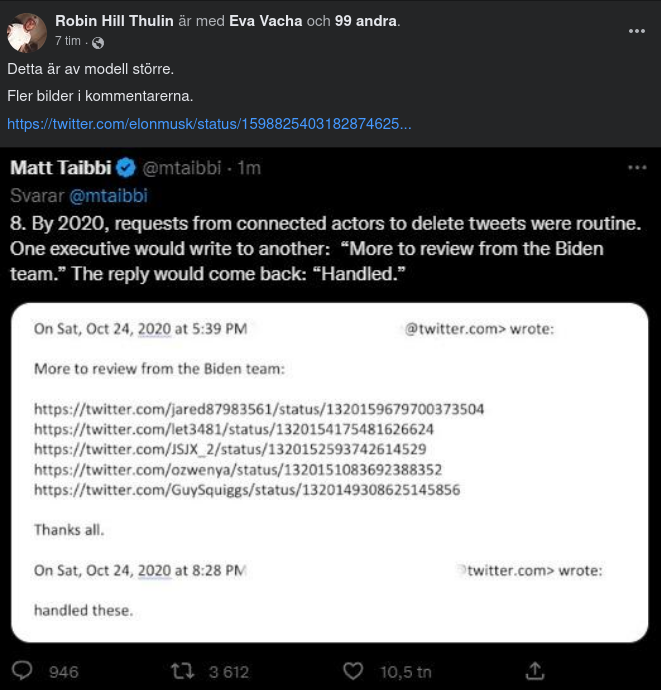The width and height of the screenshot is (661, 690).
Task: Retweet using the icon beside 3 612
Action: click(x=182, y=671)
